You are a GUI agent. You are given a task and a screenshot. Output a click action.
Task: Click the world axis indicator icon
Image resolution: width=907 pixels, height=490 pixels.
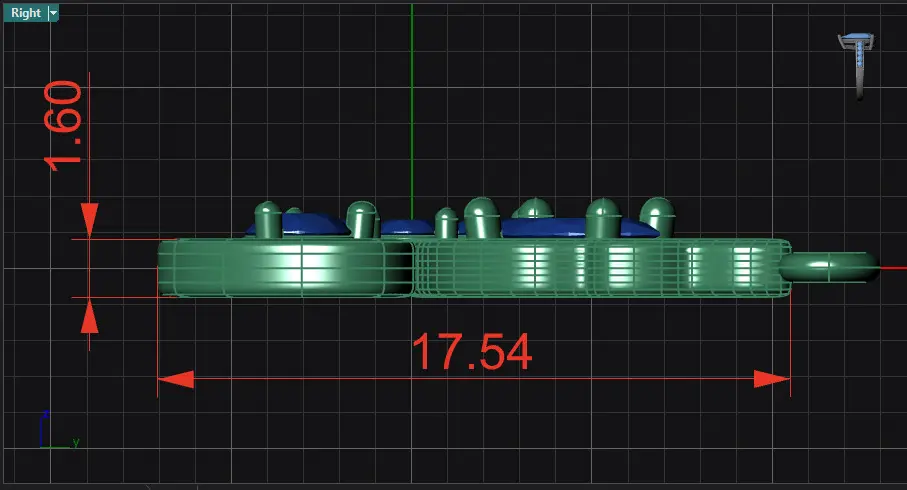click(58, 430)
